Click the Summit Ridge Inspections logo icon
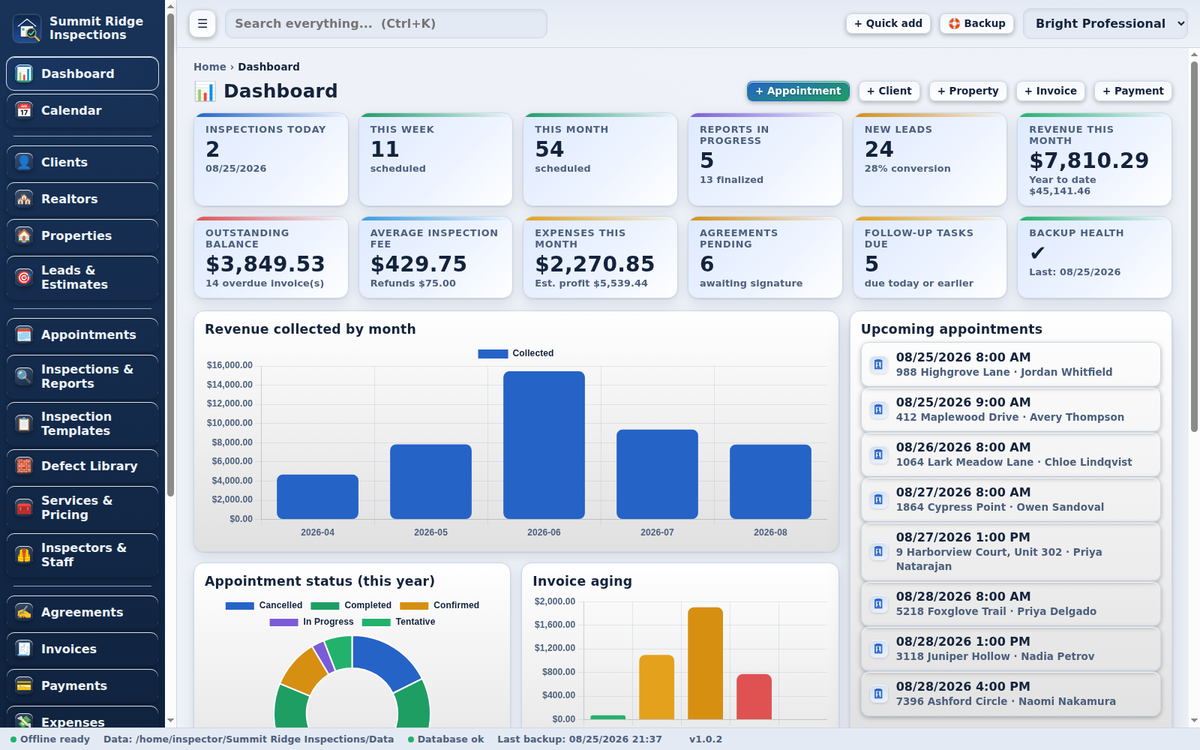Image resolution: width=1200 pixels, height=750 pixels. tap(27, 28)
